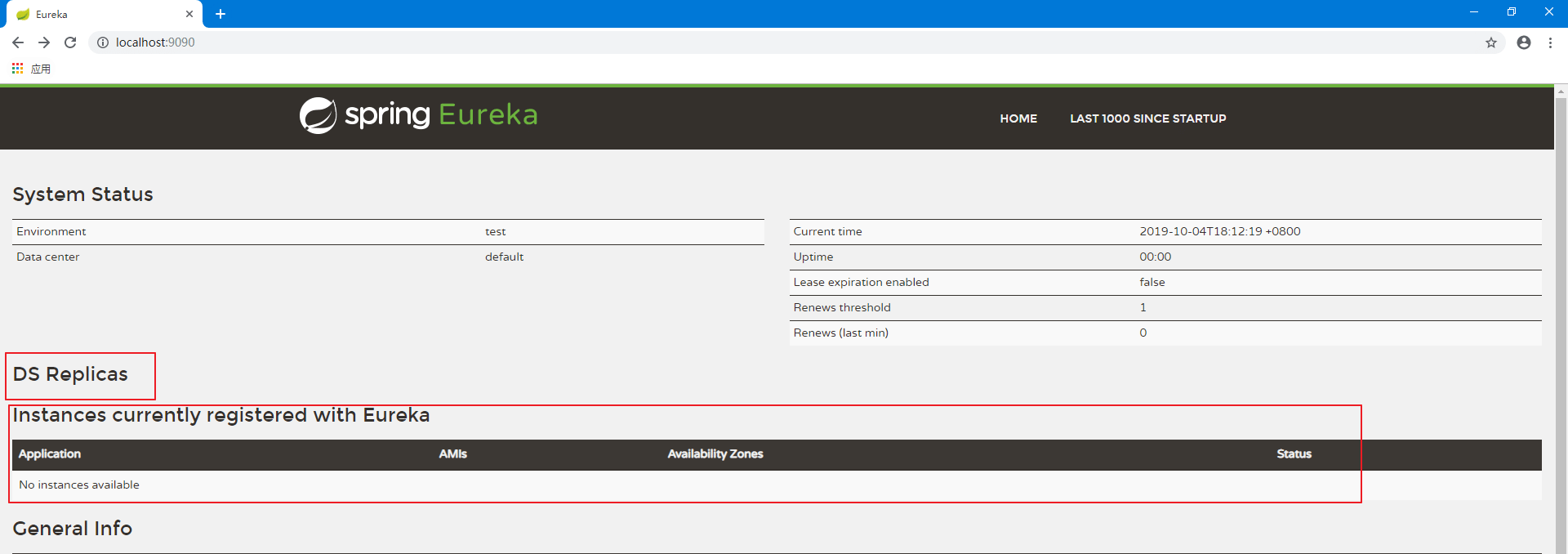Image resolution: width=1568 pixels, height=554 pixels.
Task: Click the Spring Eureka logo
Action: click(x=418, y=115)
